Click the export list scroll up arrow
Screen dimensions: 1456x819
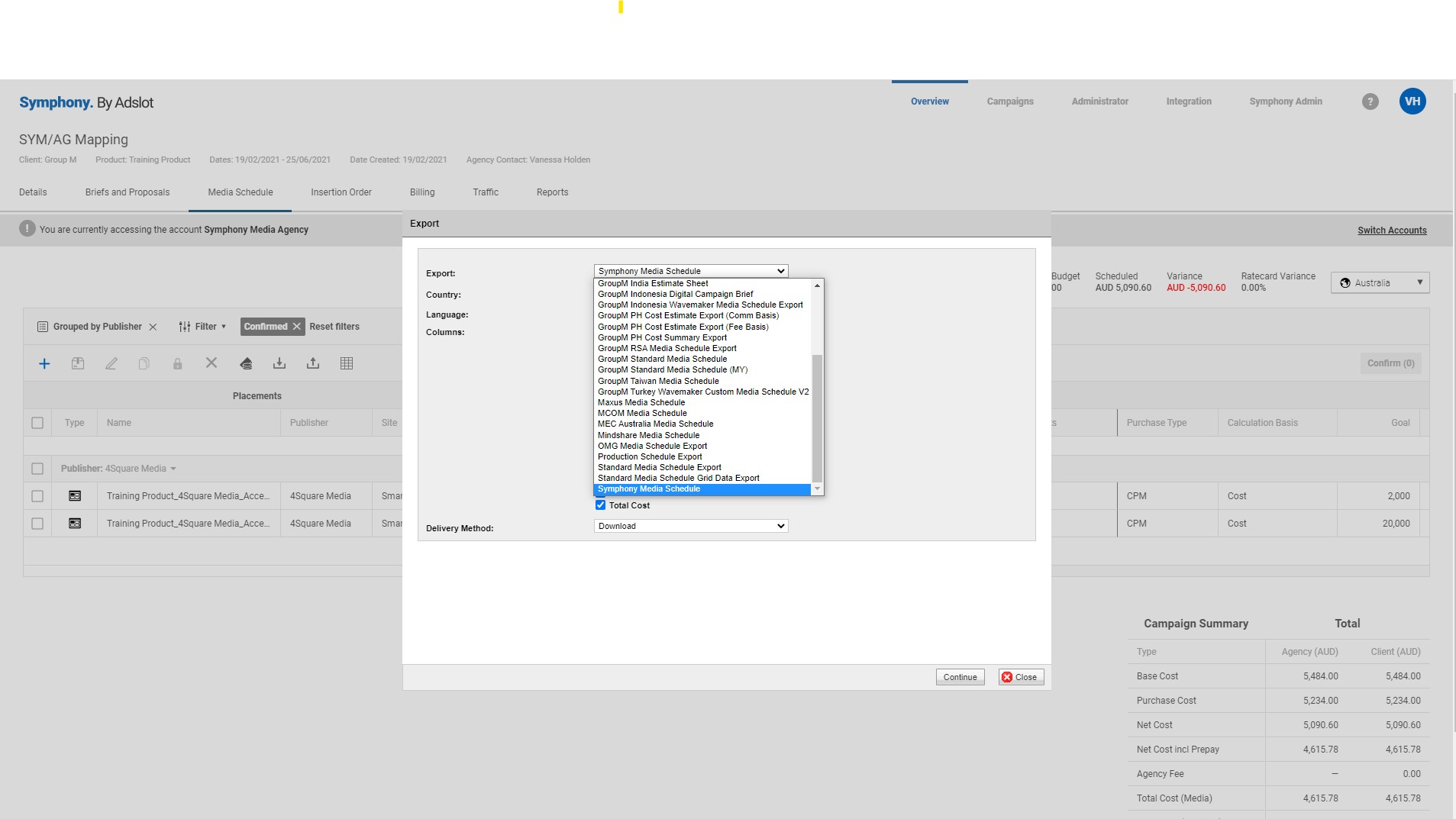click(x=817, y=285)
